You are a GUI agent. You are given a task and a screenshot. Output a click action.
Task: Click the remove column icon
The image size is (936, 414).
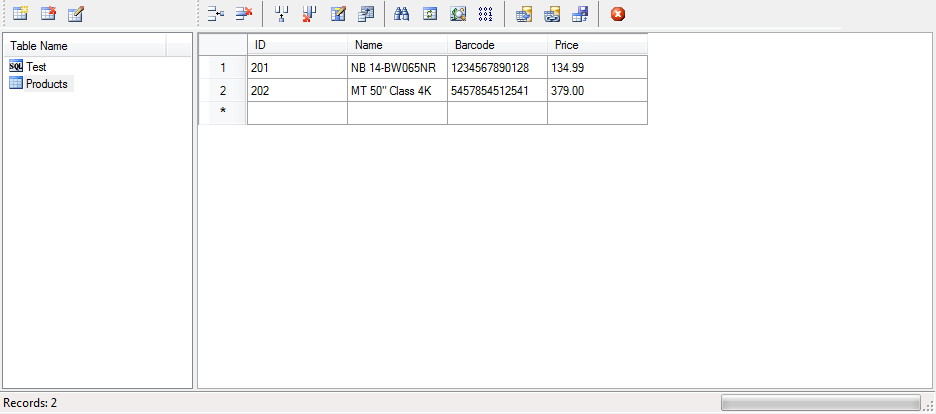coord(309,14)
